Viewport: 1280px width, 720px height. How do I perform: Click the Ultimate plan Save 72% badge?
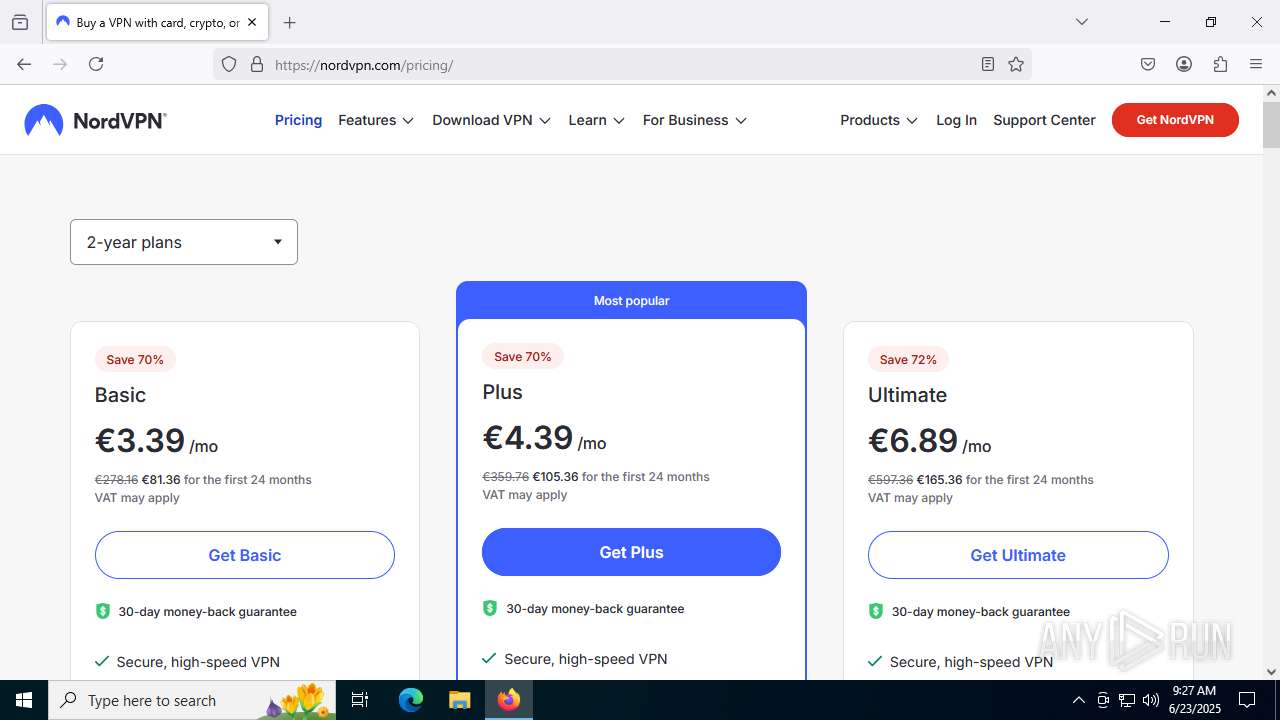[x=908, y=359]
